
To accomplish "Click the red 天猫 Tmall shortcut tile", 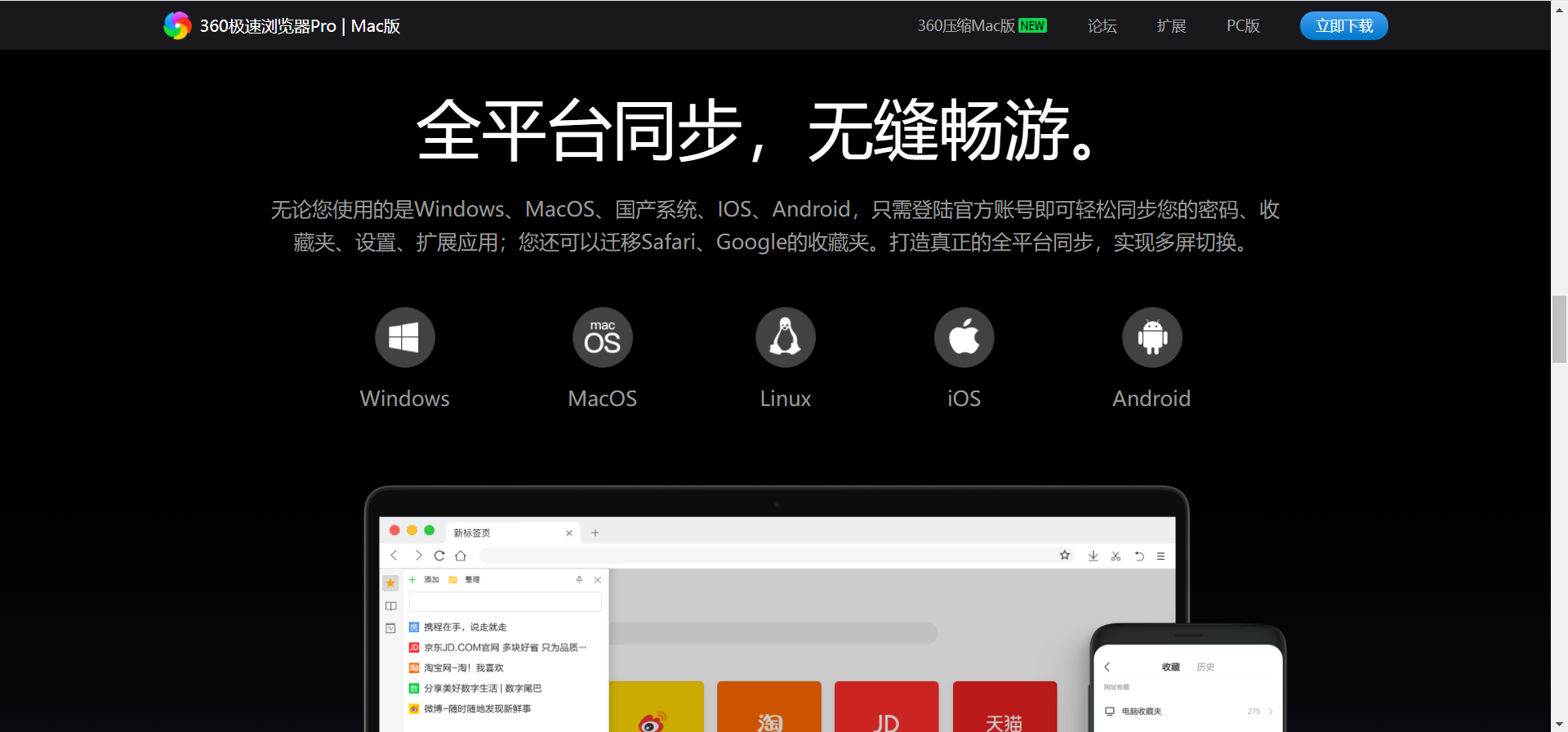I will (1004, 707).
